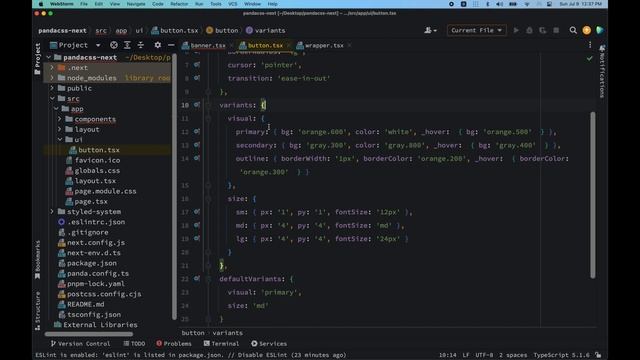The width and height of the screenshot is (640, 360).
Task: Open the Version Control tool window
Action: [80, 344]
